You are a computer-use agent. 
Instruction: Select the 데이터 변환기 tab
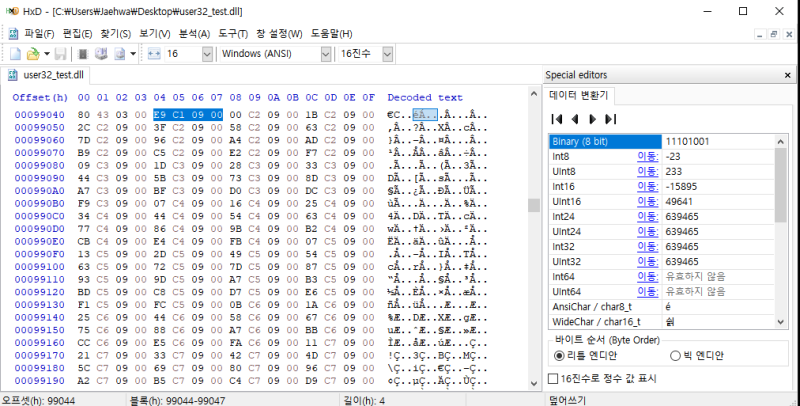tap(579, 95)
